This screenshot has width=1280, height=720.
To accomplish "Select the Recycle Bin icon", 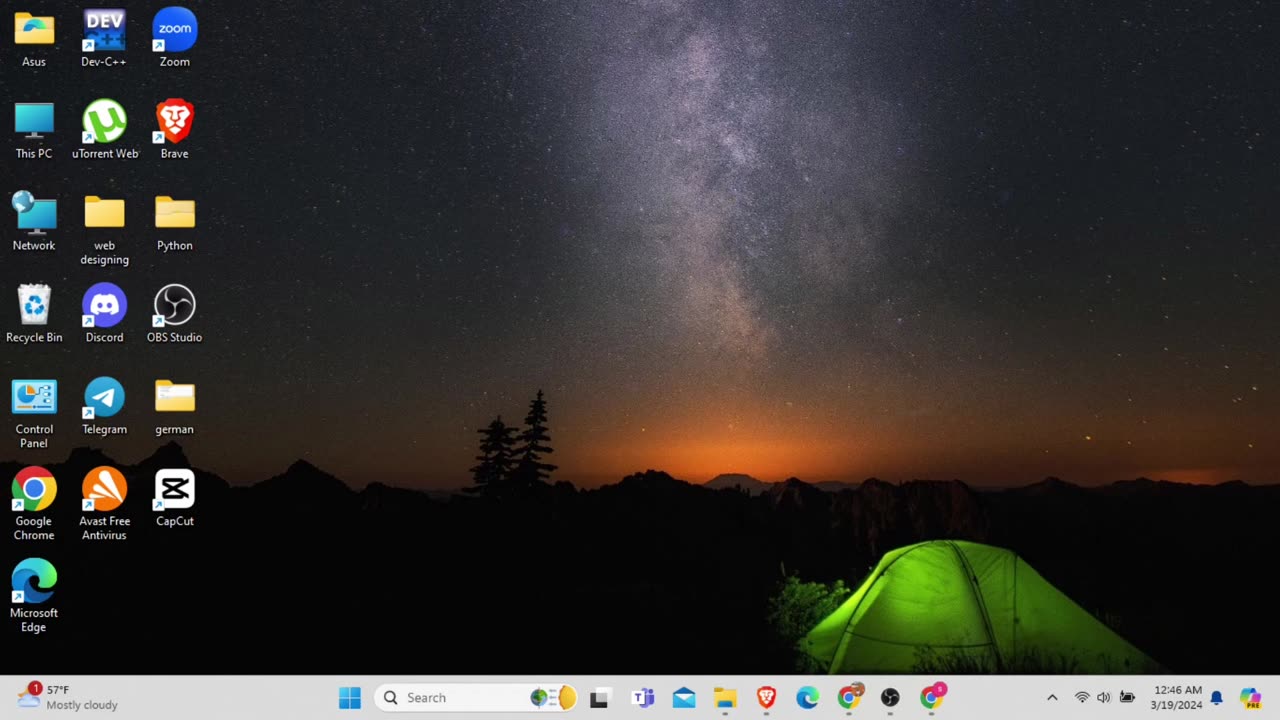I will pos(34,315).
